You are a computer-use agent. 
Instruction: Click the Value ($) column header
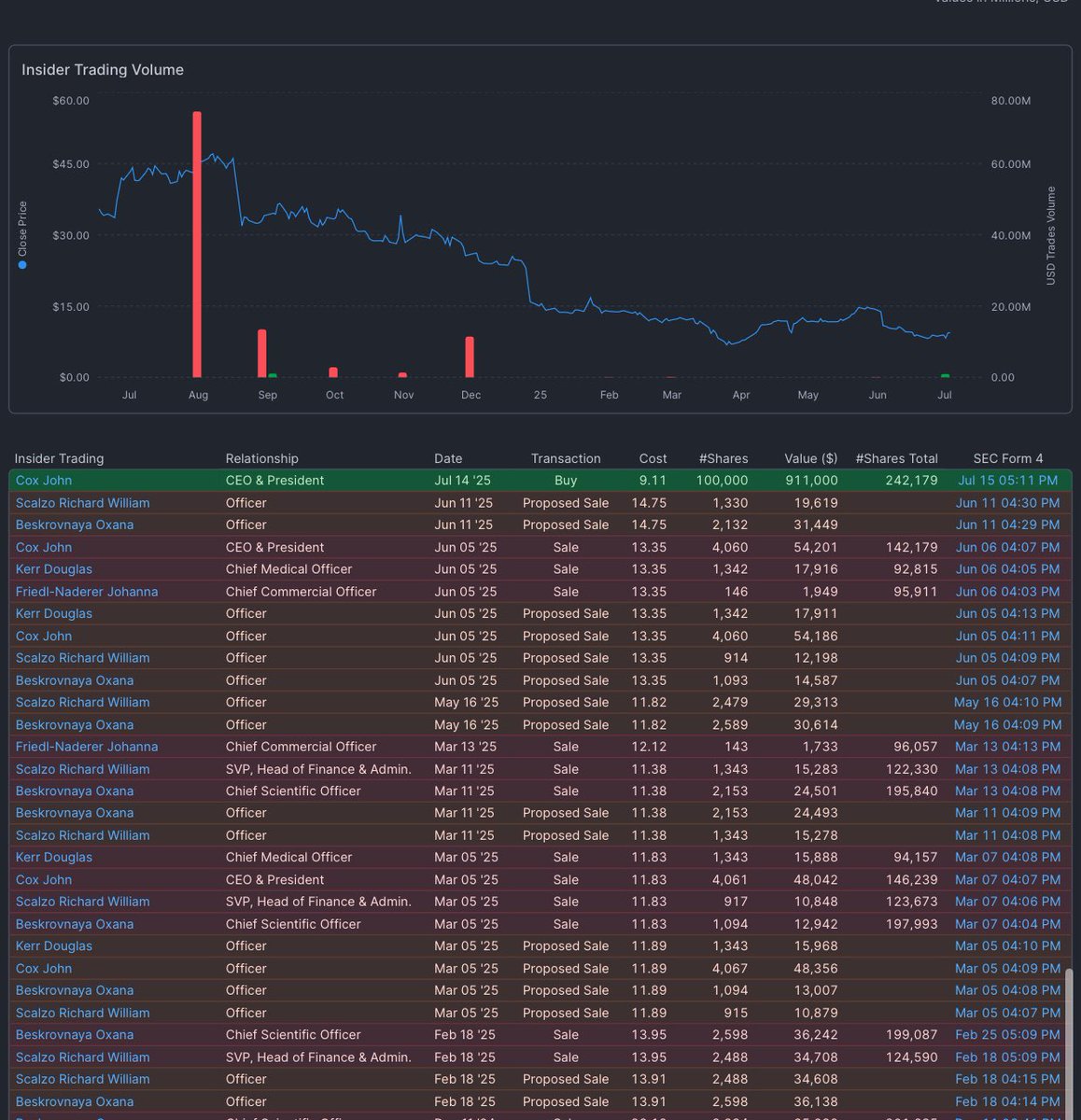coord(810,458)
